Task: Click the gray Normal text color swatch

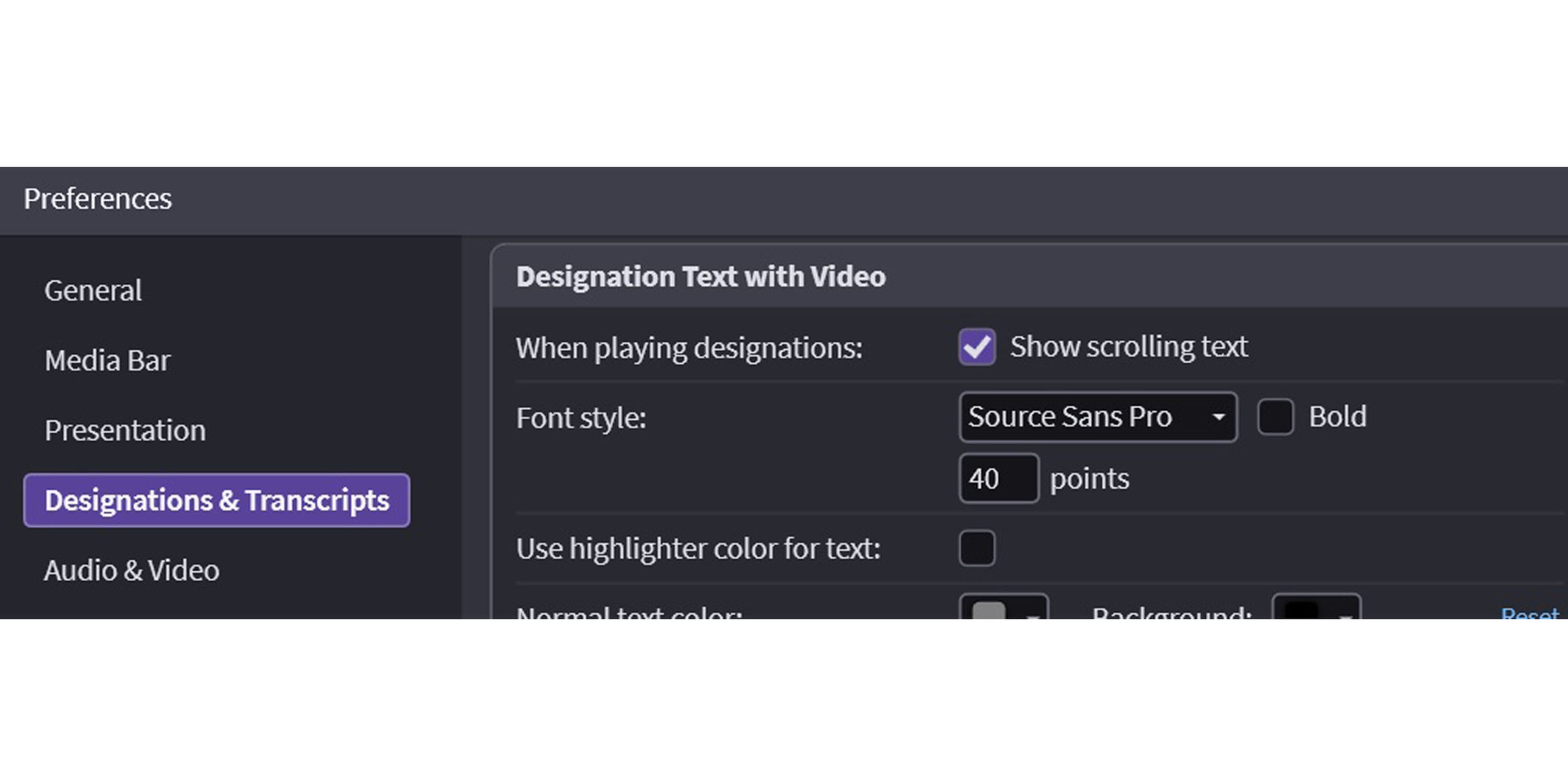Action: pyautogui.click(x=989, y=613)
